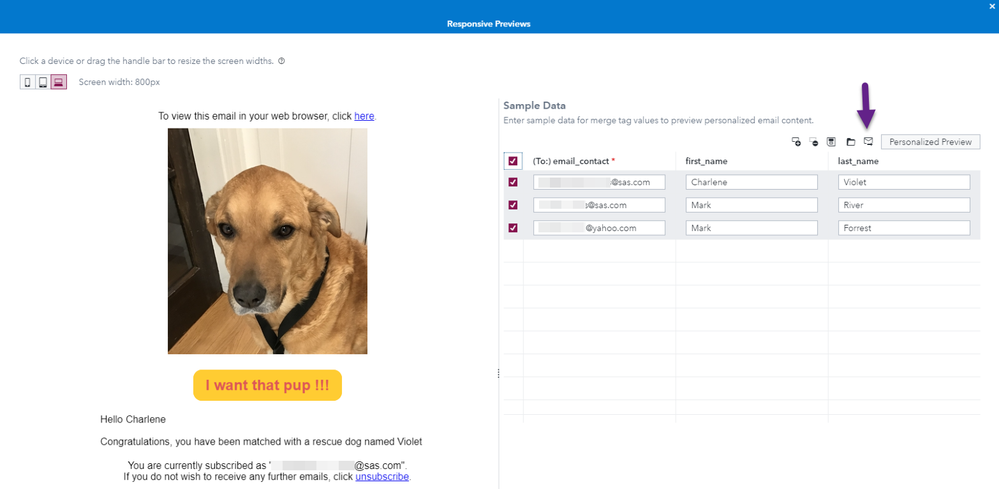Viewport: 999px width, 489px height.
Task: Edit first_name field in River row
Action: (x=752, y=205)
